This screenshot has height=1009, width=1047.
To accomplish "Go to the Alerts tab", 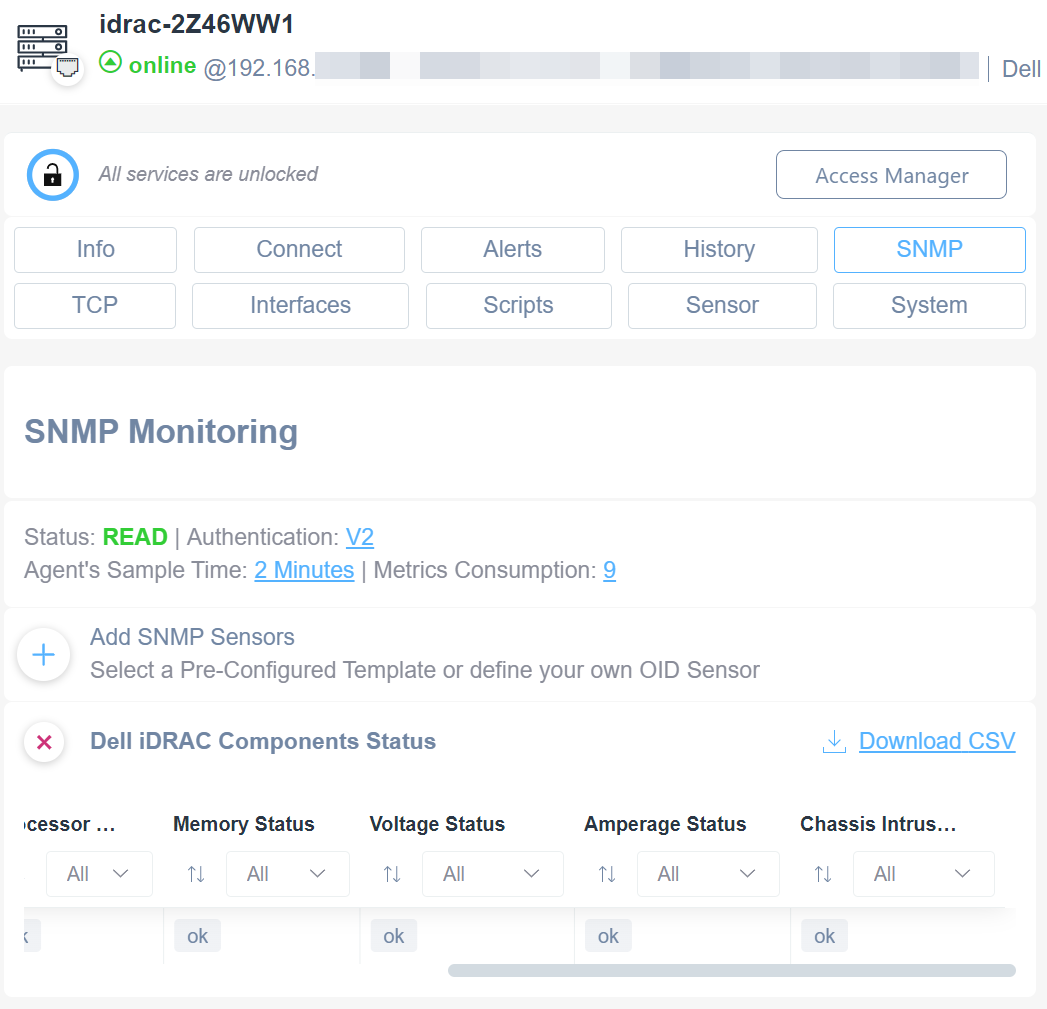I will click(513, 250).
